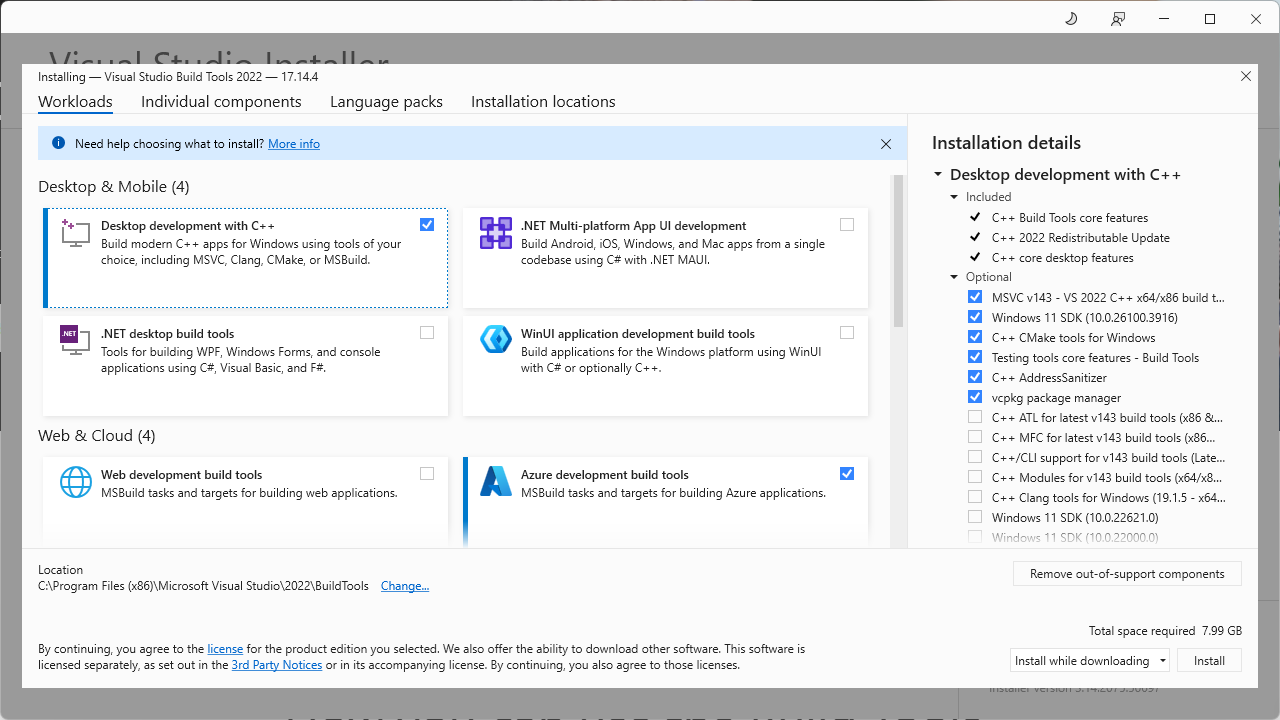Image resolution: width=1280 pixels, height=720 pixels.
Task: Click the Azure development build tools icon
Action: click(495, 481)
